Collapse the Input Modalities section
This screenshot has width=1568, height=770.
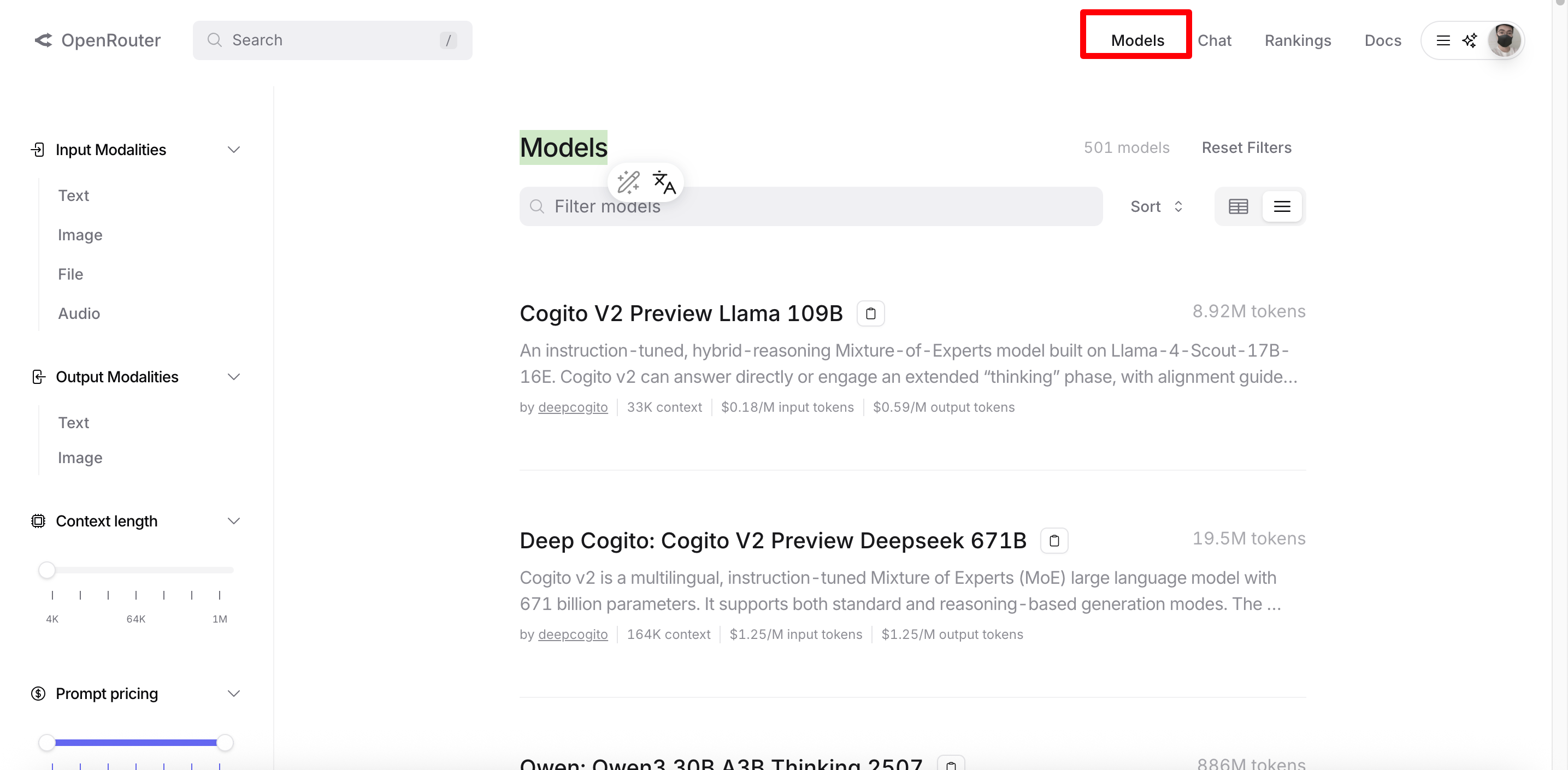[233, 150]
